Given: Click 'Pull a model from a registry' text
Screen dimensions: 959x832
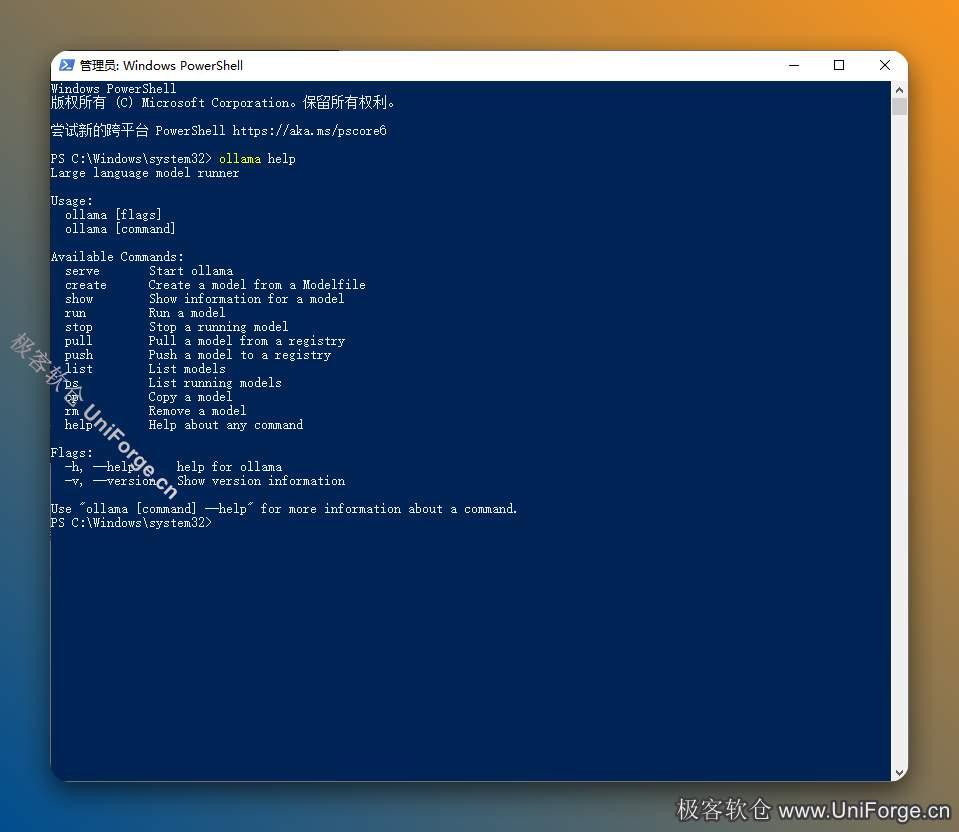Looking at the screenshot, I should (x=247, y=341).
